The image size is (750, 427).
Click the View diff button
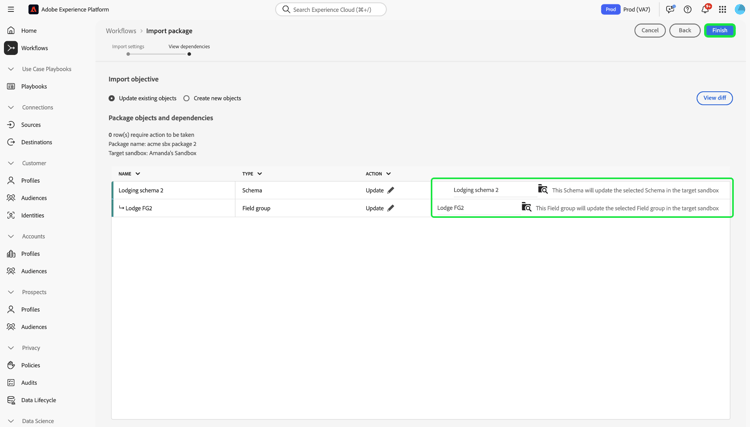pyautogui.click(x=715, y=98)
